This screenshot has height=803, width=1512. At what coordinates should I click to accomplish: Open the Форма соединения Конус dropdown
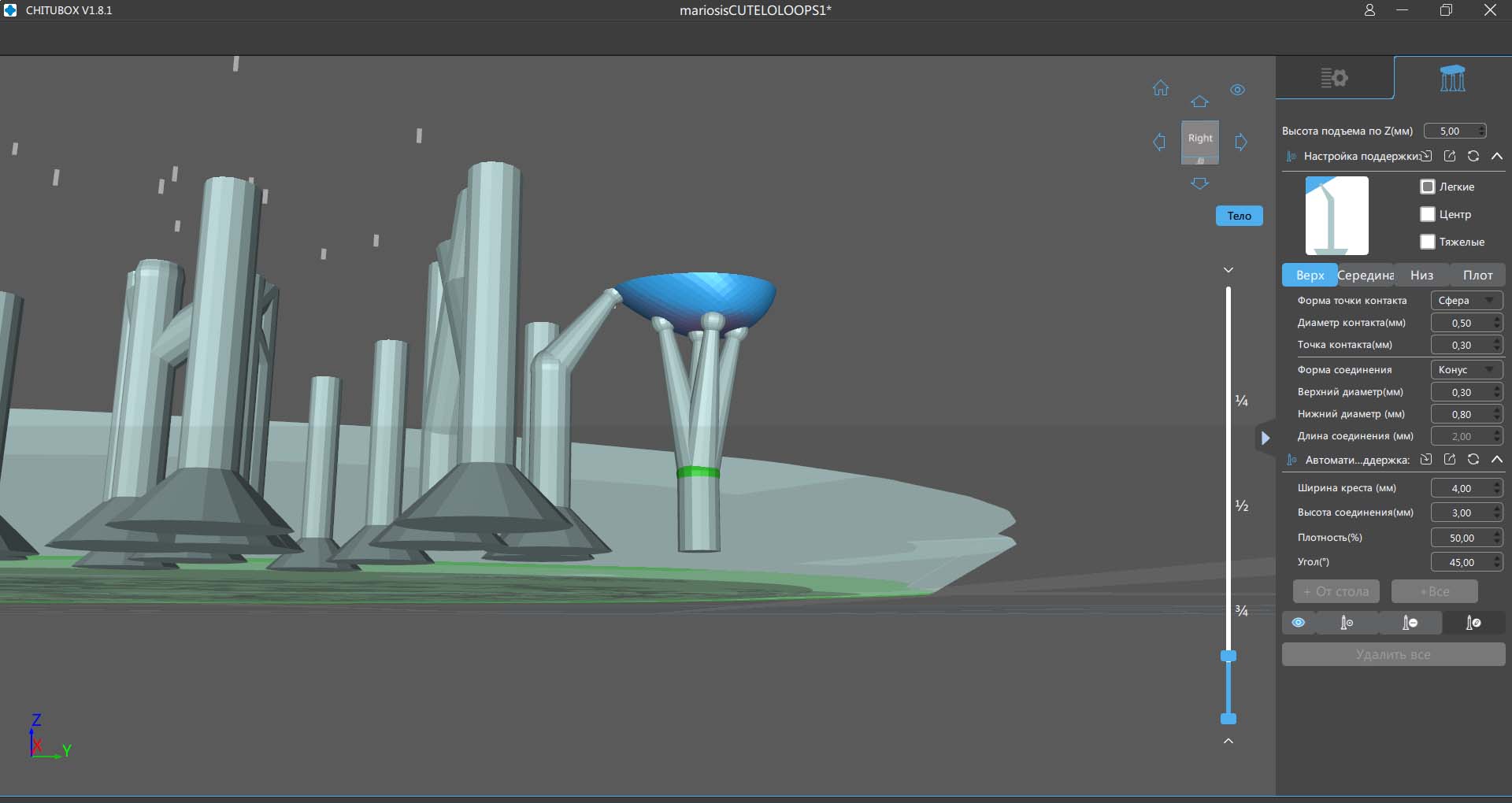tap(1466, 370)
